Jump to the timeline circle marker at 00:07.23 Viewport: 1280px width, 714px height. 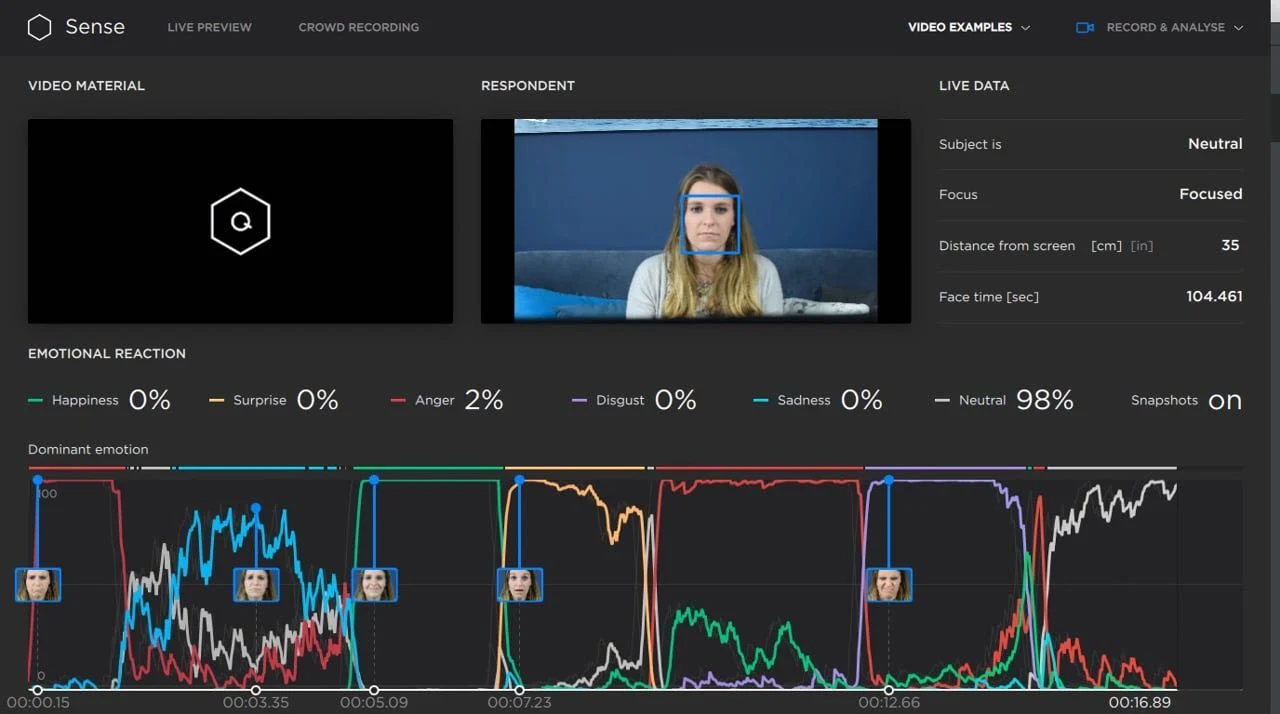pos(519,690)
